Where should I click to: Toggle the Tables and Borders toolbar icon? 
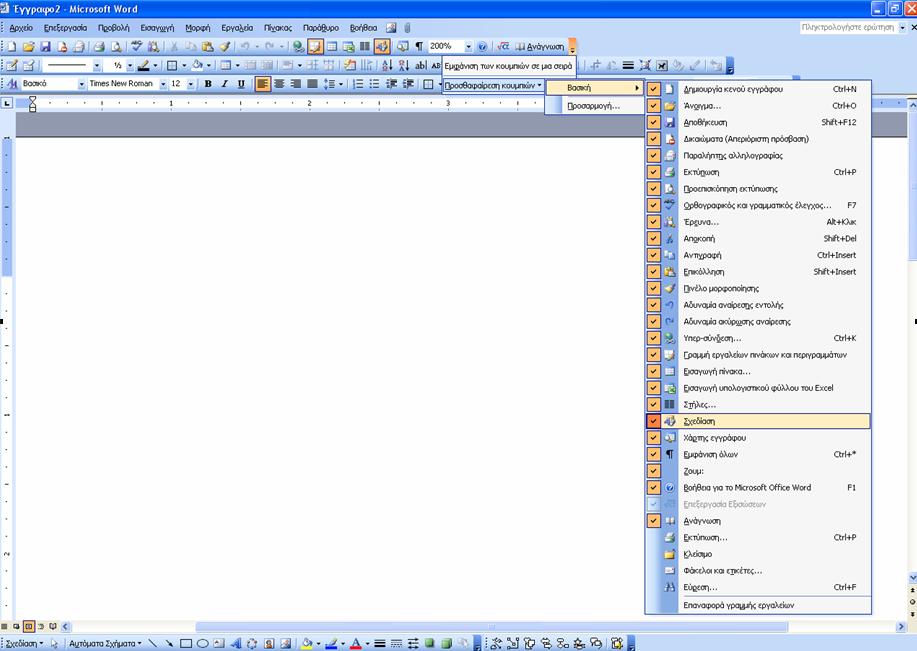[x=315, y=46]
